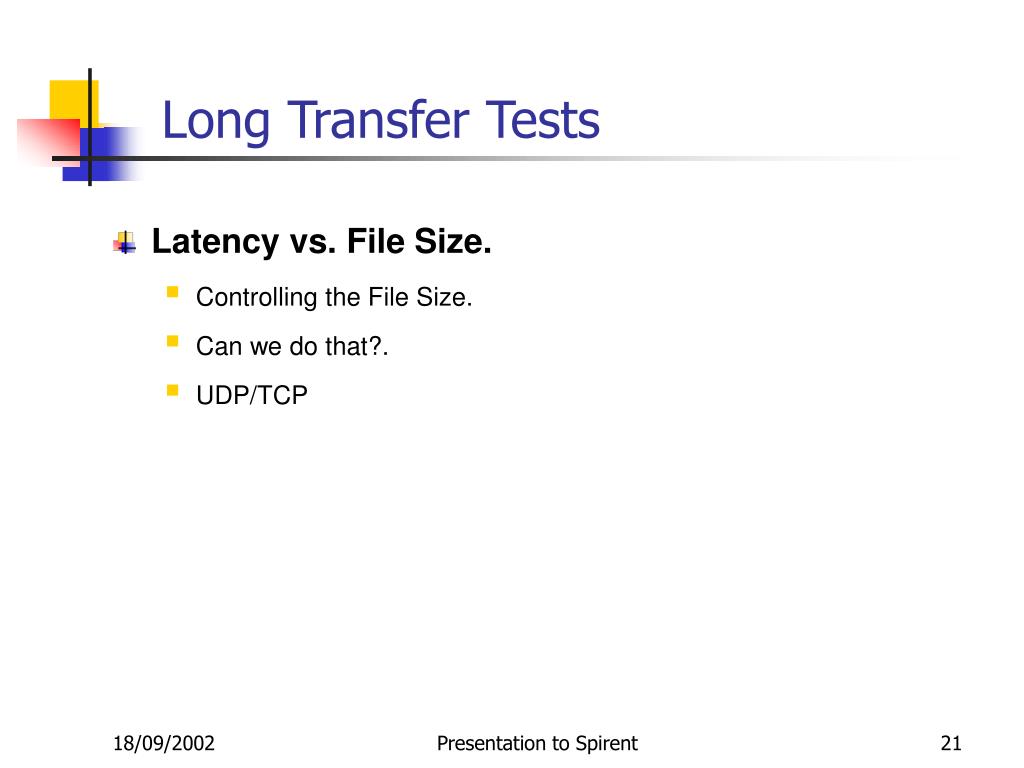Click yellow bullet before 'Controlling the File Size.'
The image size is (1024, 768).
click(x=172, y=292)
